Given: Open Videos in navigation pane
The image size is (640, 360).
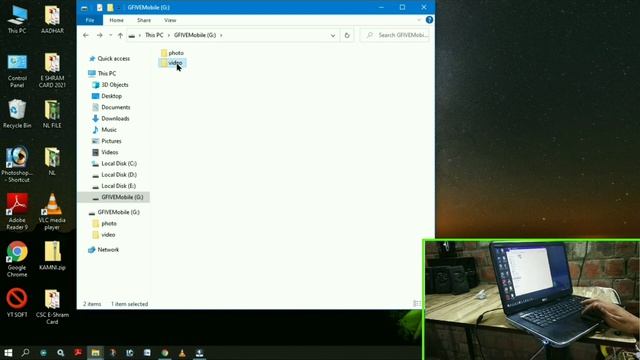Looking at the screenshot, I should coord(105,152).
